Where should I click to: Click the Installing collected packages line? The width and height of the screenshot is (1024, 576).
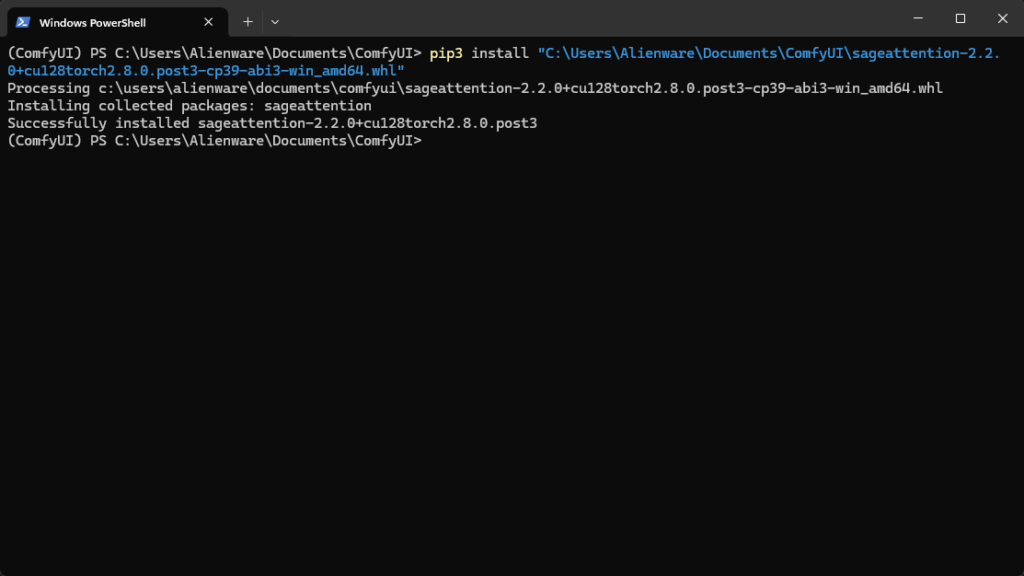189,106
